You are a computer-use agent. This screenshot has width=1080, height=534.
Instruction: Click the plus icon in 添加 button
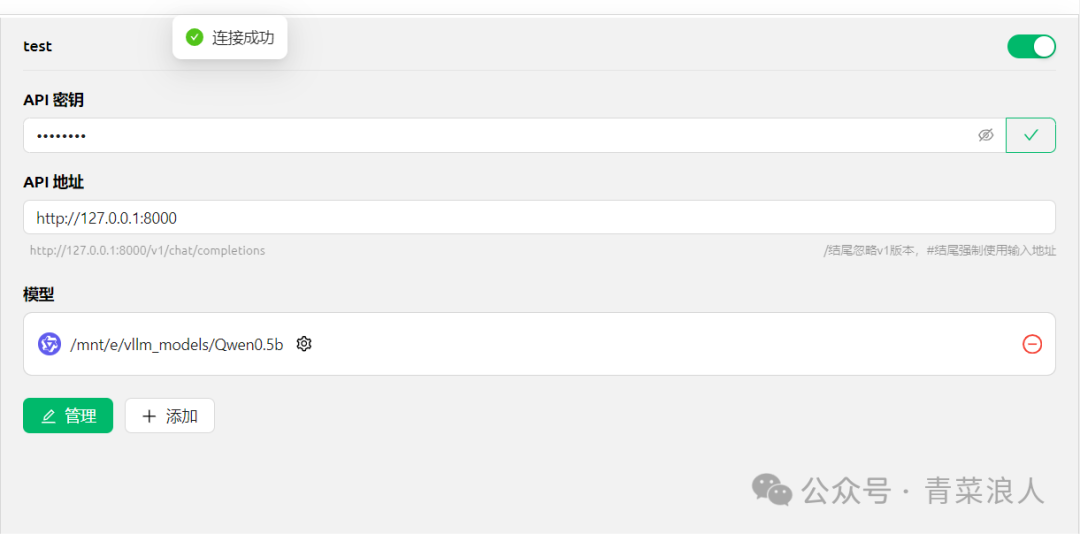[x=149, y=416]
